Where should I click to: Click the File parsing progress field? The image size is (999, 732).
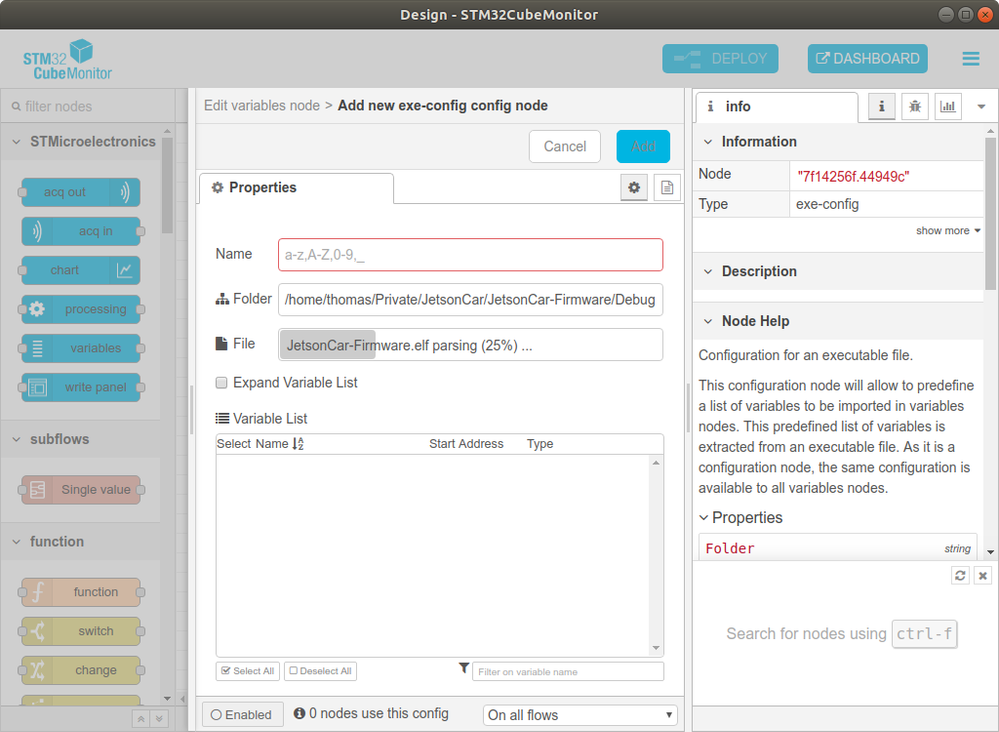(470, 345)
